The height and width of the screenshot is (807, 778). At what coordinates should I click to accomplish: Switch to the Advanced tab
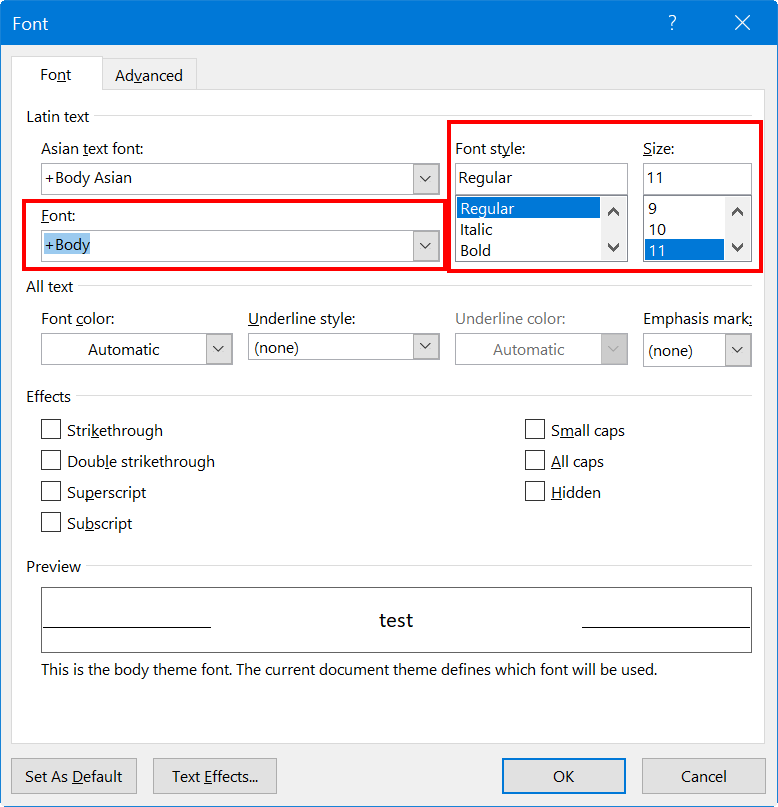click(149, 75)
